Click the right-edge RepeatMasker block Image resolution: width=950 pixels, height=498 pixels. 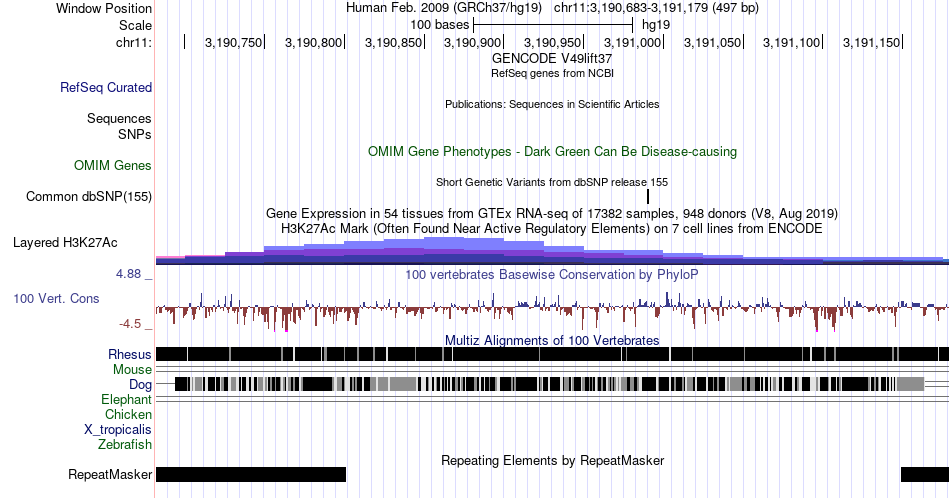(x=925, y=474)
